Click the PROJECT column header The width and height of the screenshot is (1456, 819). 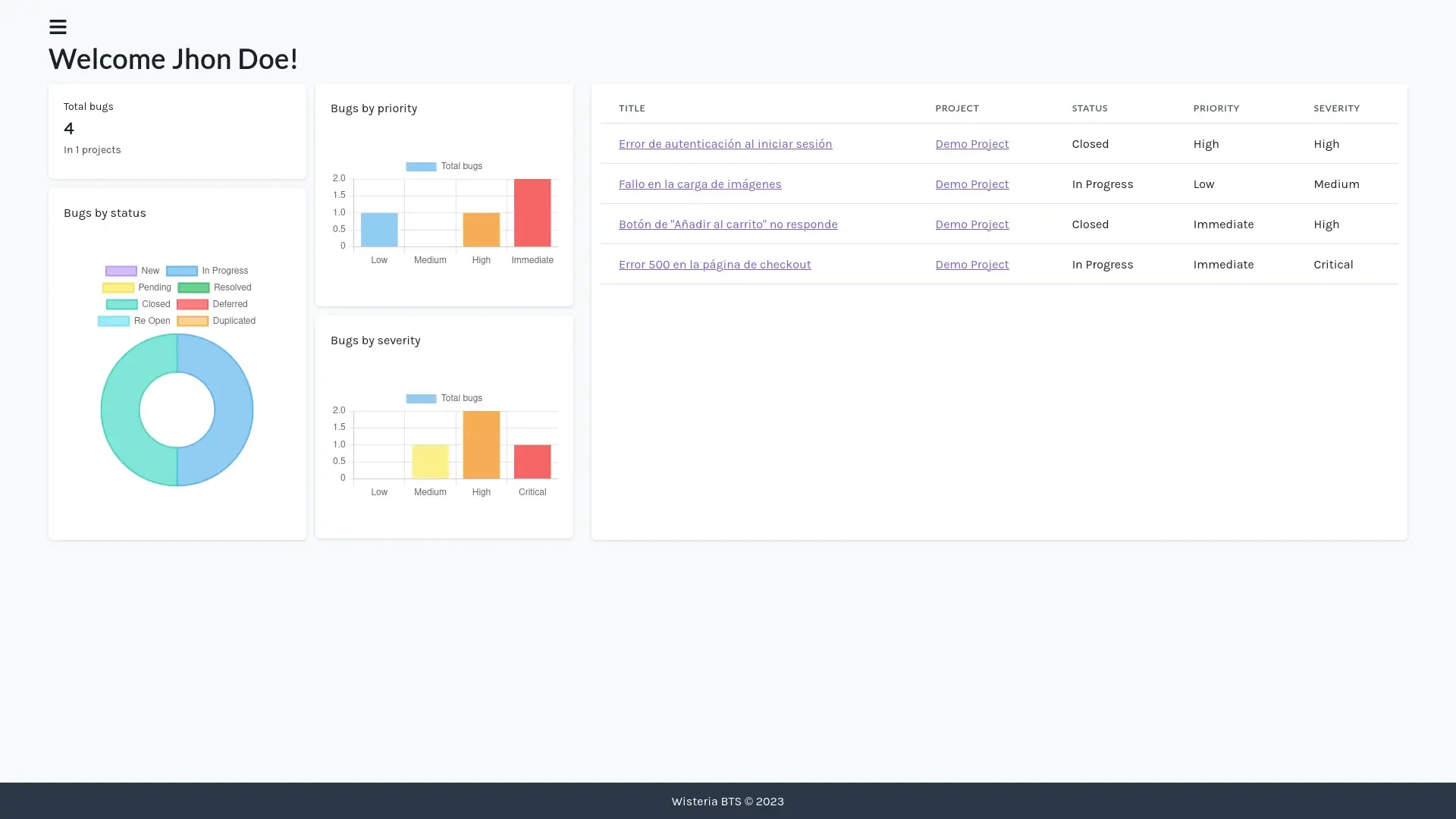click(x=957, y=108)
